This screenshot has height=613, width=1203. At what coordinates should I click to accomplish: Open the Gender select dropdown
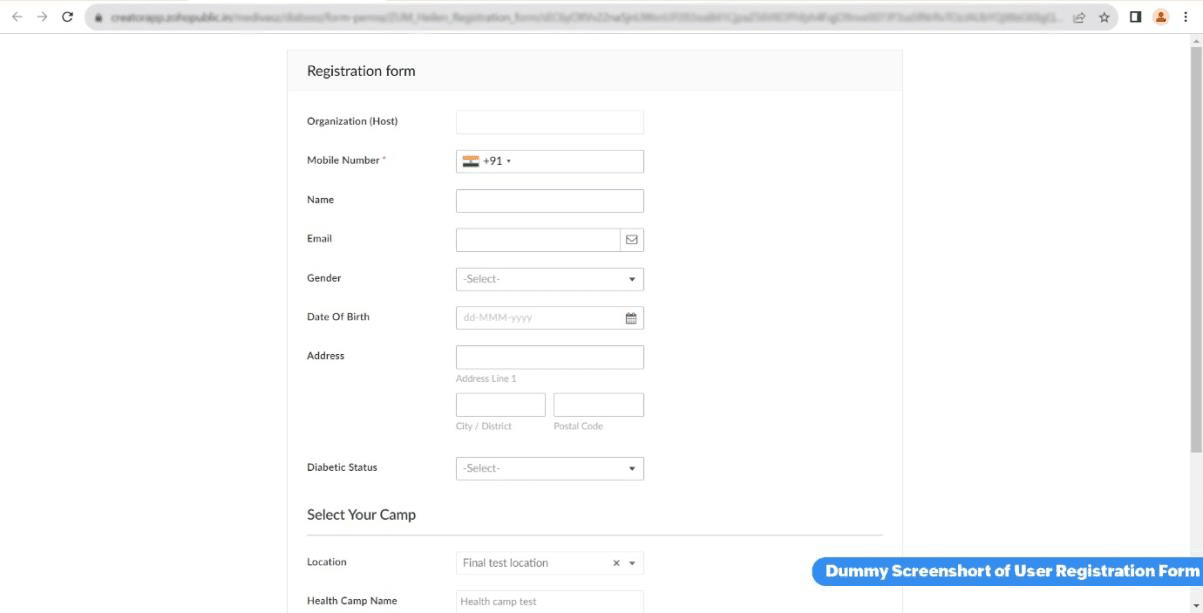[x=550, y=279]
